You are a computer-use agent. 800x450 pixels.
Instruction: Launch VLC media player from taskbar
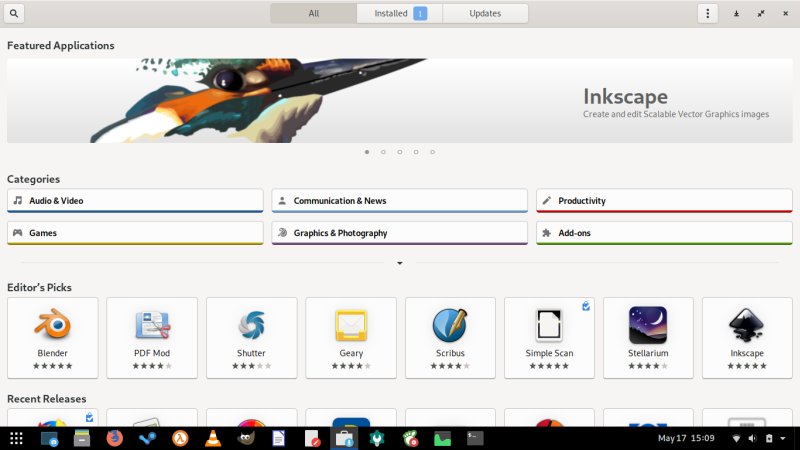(213, 438)
